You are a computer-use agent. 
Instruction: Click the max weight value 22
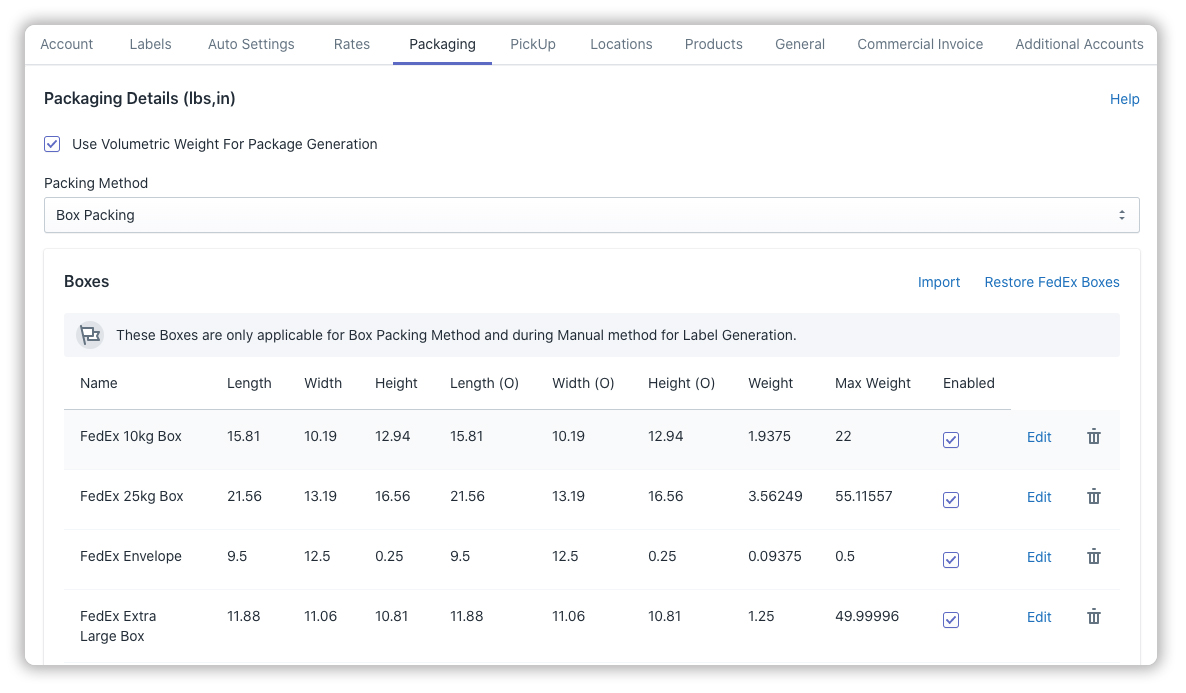click(843, 437)
